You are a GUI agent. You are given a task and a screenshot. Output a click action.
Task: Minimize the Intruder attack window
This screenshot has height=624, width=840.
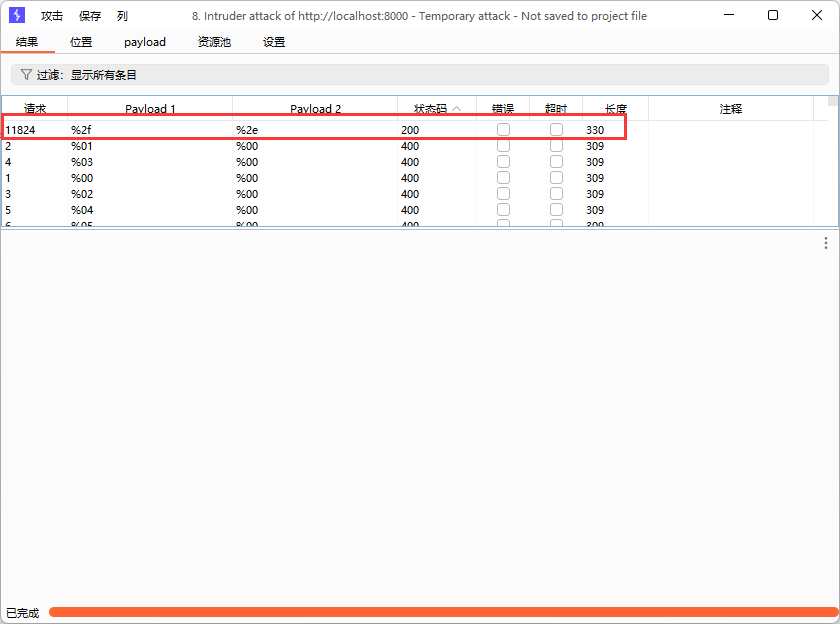[727, 15]
